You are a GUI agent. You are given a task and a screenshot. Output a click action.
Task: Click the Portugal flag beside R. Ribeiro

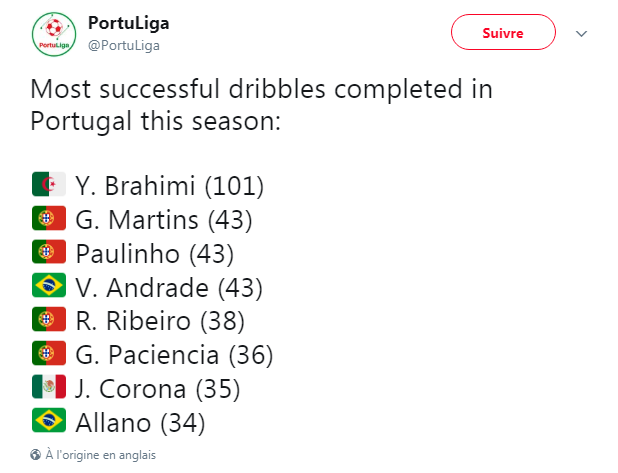48,320
